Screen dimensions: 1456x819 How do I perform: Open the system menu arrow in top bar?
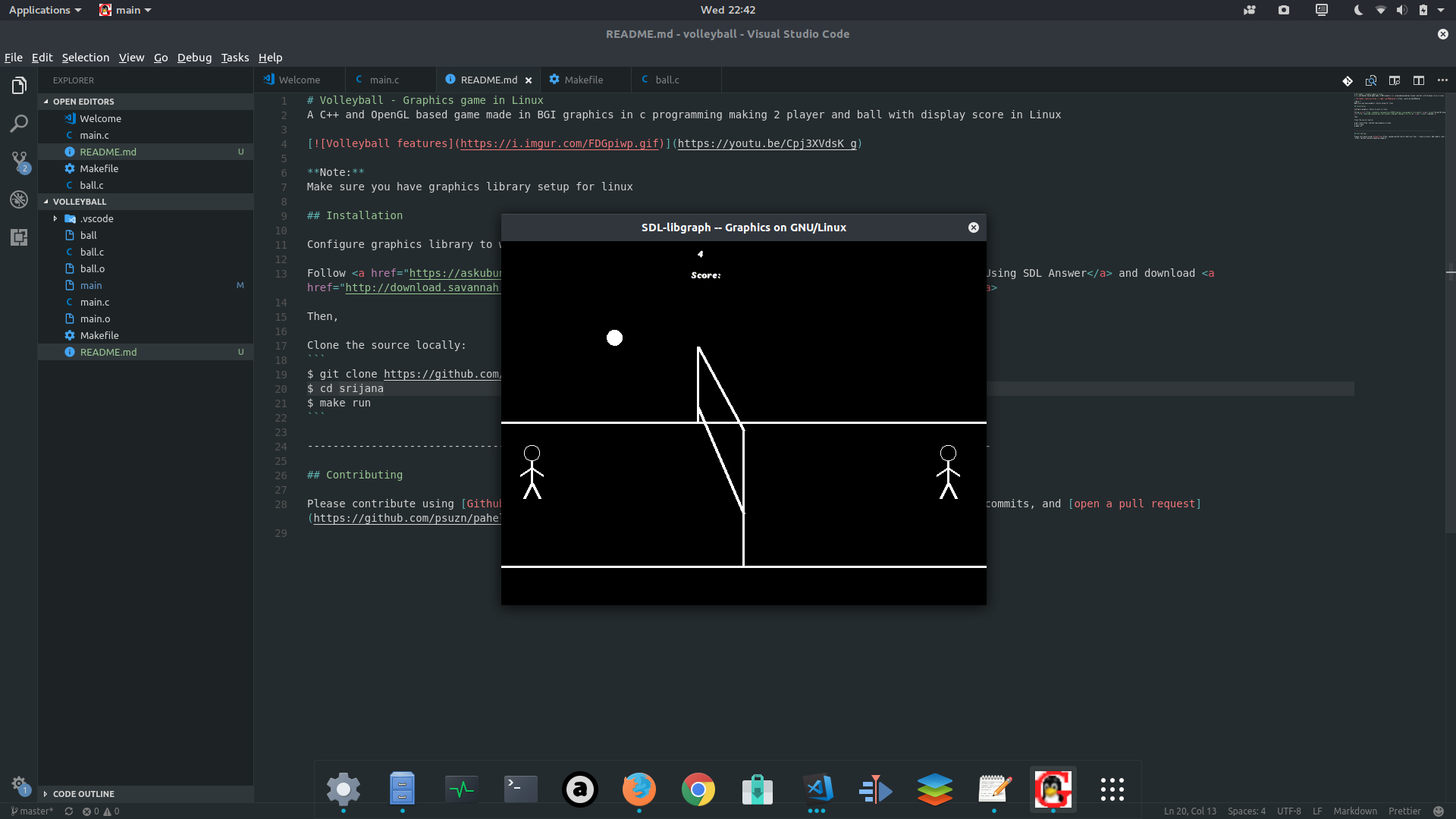click(1441, 10)
